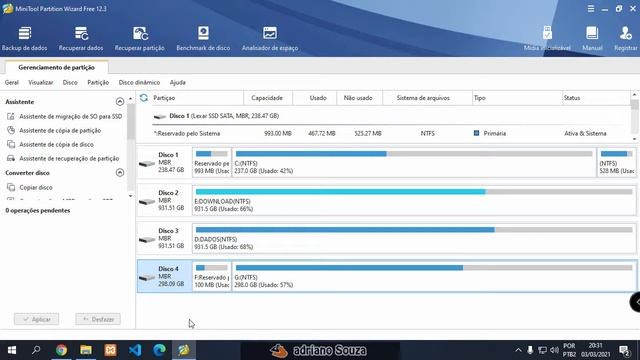
Task: Open the Ajuda menu
Action: coord(178,82)
